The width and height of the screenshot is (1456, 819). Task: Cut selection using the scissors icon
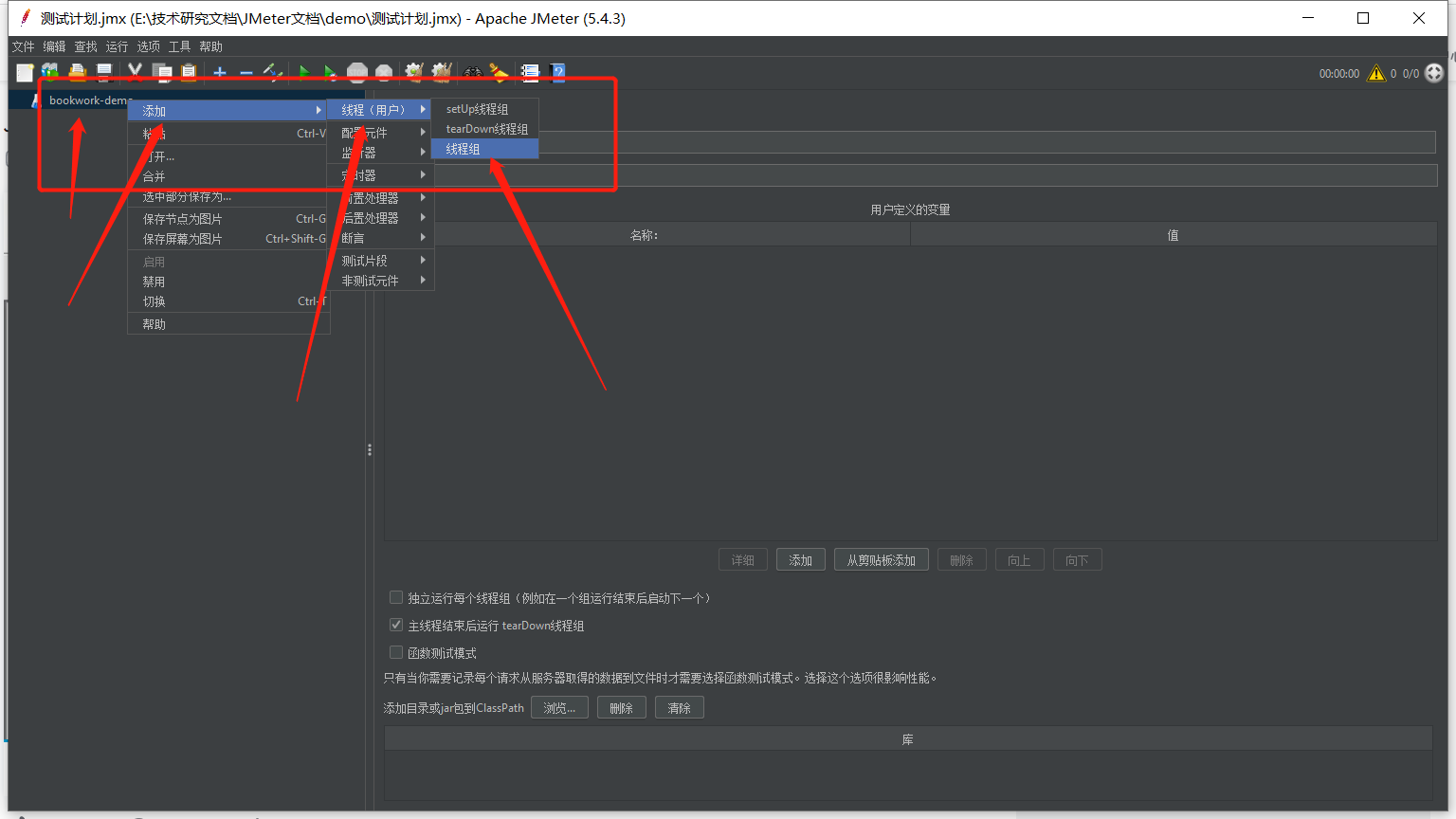click(x=135, y=72)
